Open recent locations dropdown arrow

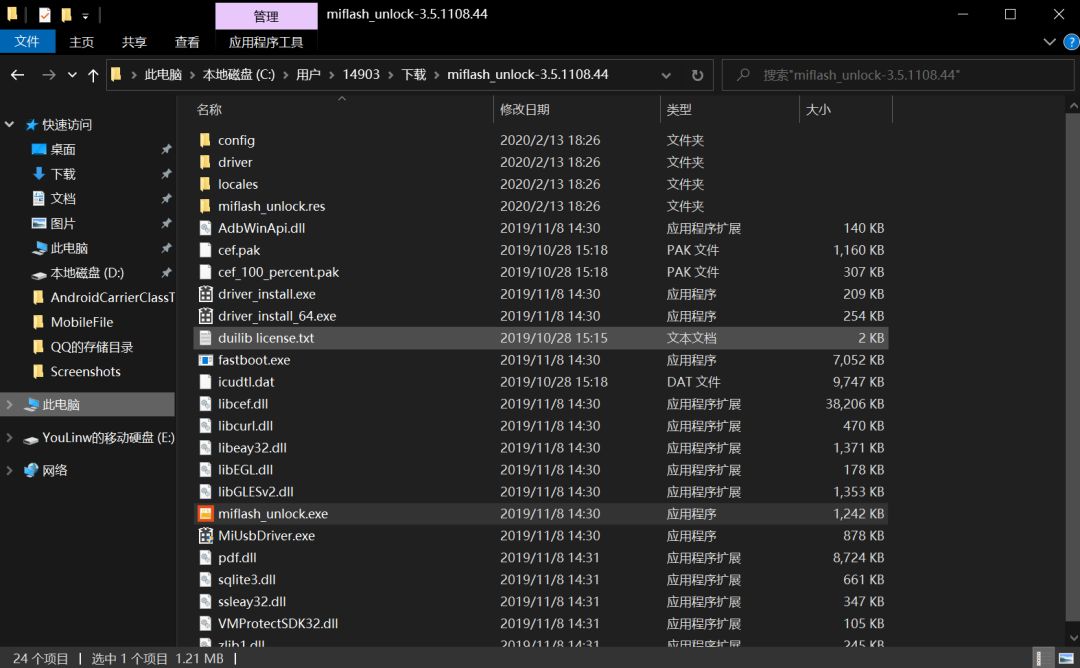coord(72,75)
